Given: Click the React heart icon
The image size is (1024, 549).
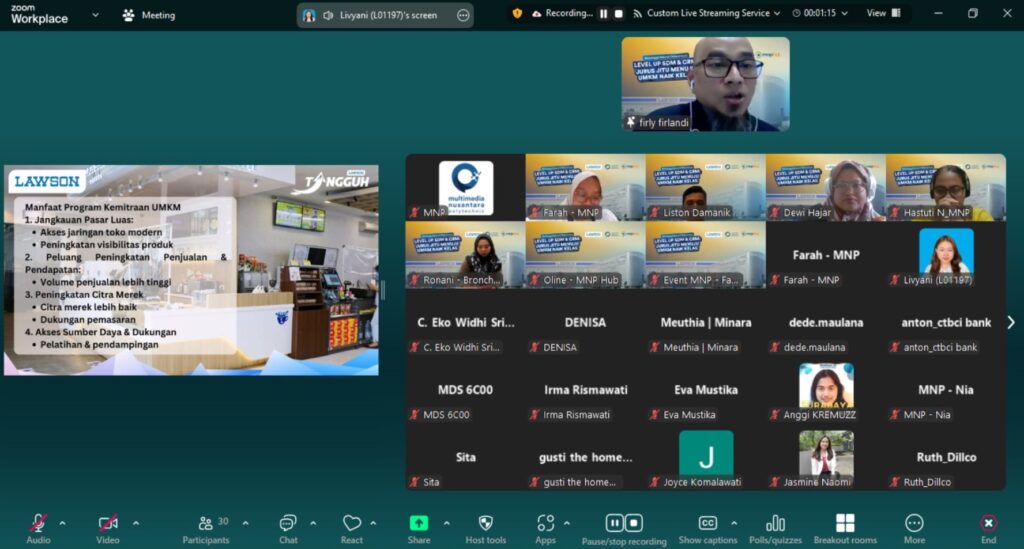Looking at the screenshot, I should (352, 524).
